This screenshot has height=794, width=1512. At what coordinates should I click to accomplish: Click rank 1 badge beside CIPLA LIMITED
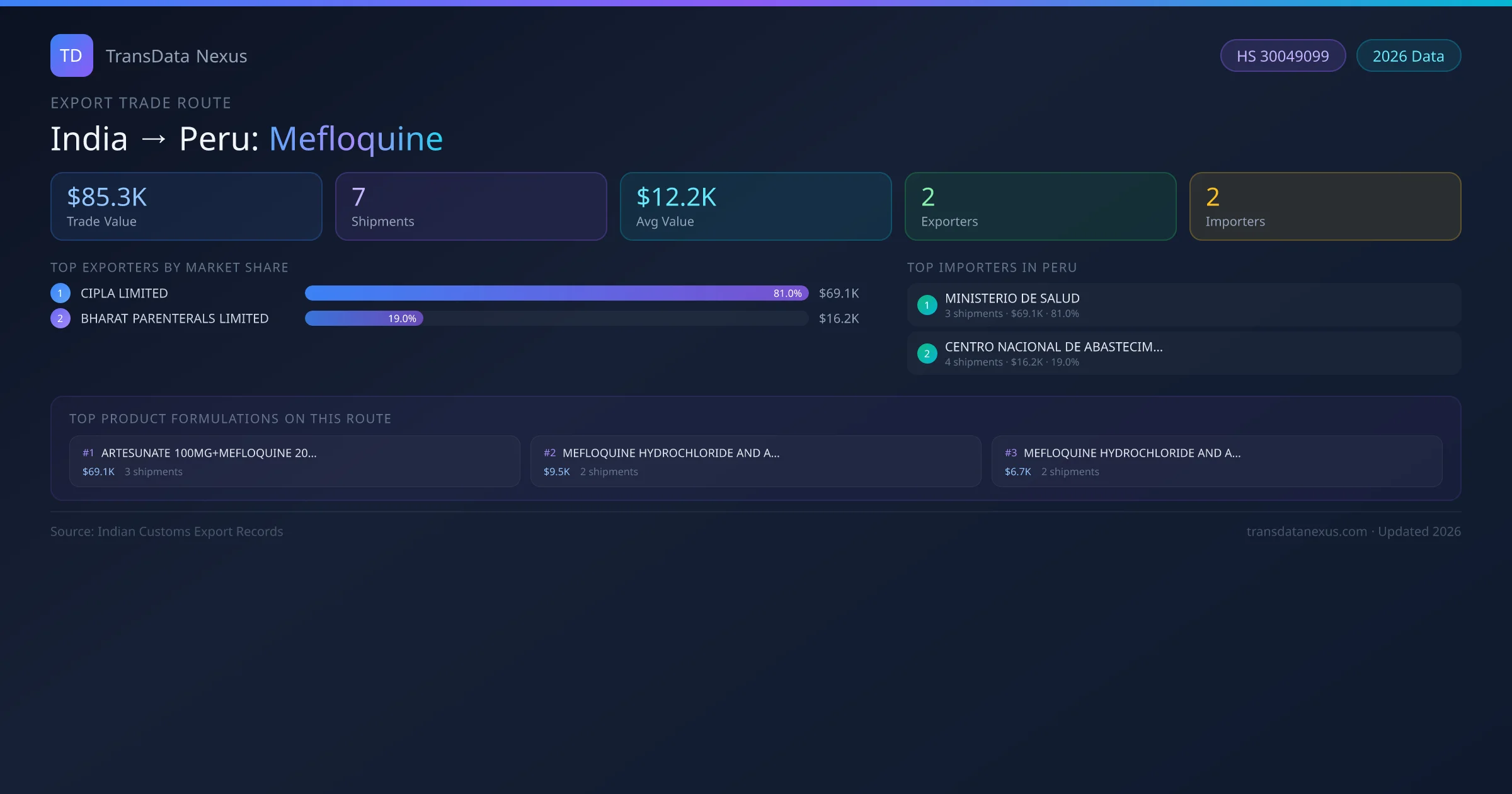[60, 293]
